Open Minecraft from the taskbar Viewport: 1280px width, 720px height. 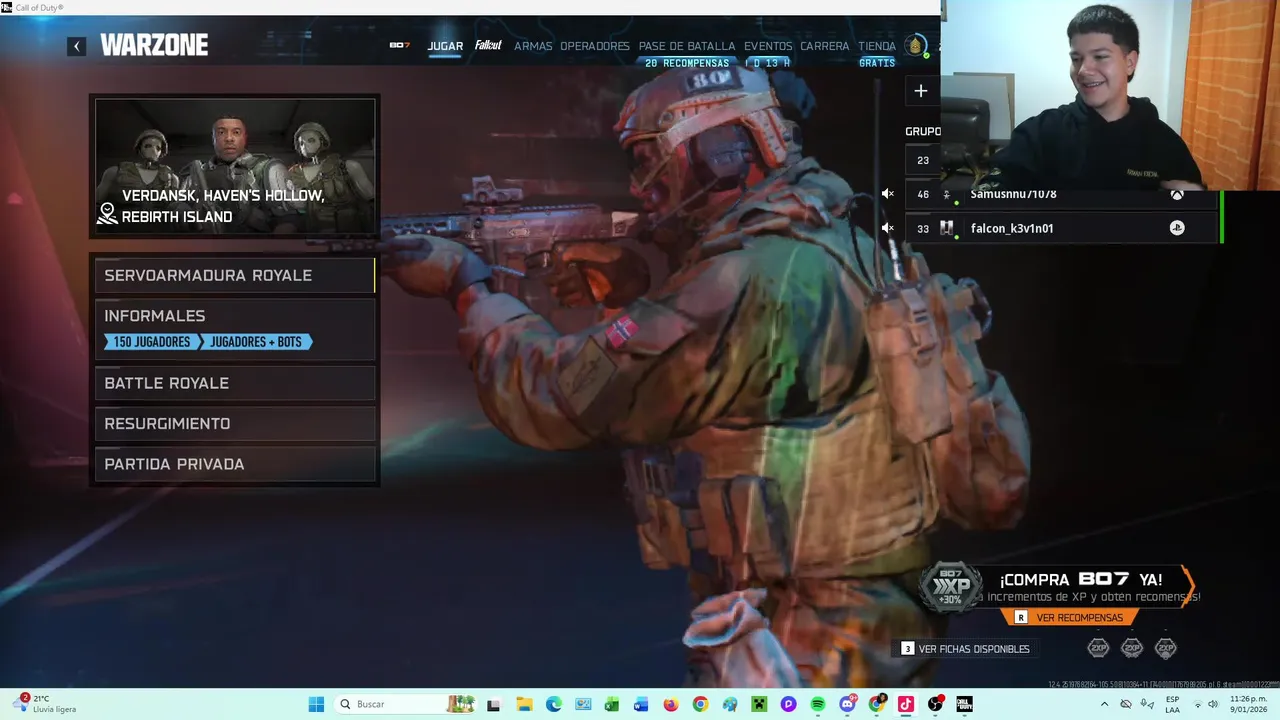pos(759,704)
